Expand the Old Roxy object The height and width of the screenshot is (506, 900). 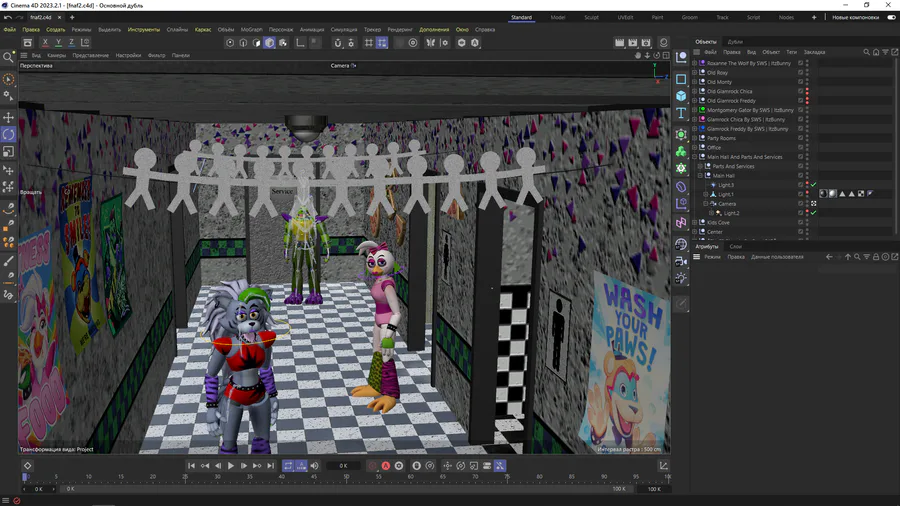click(x=694, y=73)
